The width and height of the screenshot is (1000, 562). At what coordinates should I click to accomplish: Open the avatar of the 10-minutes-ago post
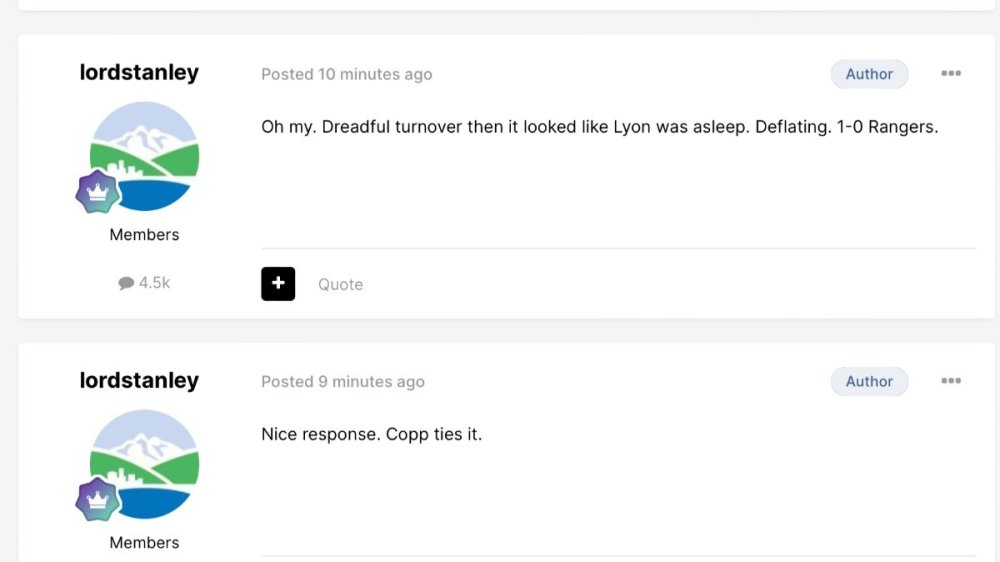coord(145,156)
